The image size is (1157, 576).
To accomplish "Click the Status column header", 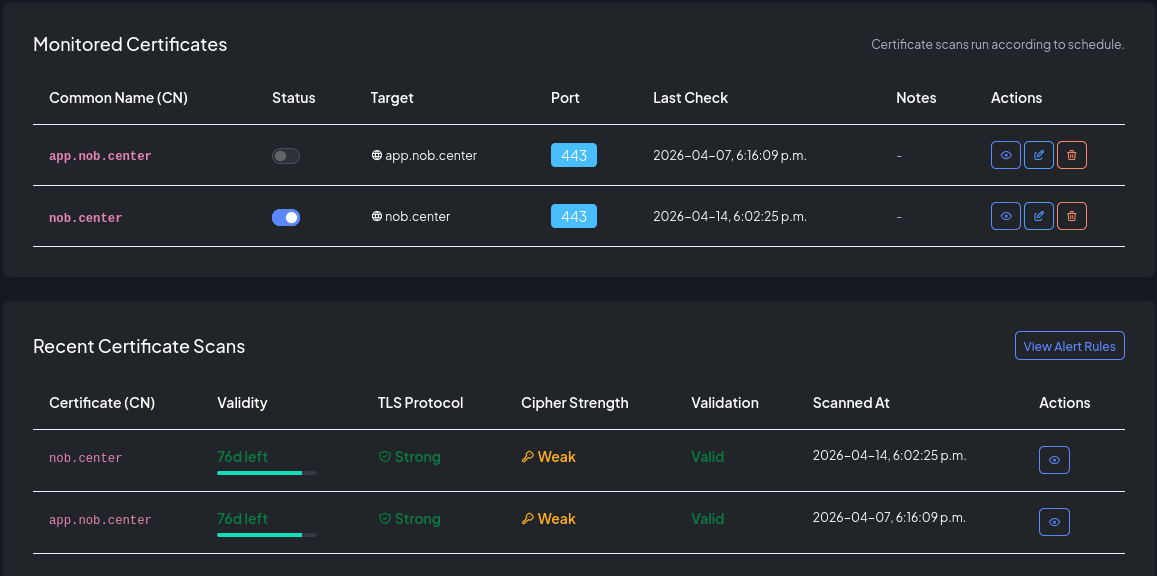I will click(294, 98).
